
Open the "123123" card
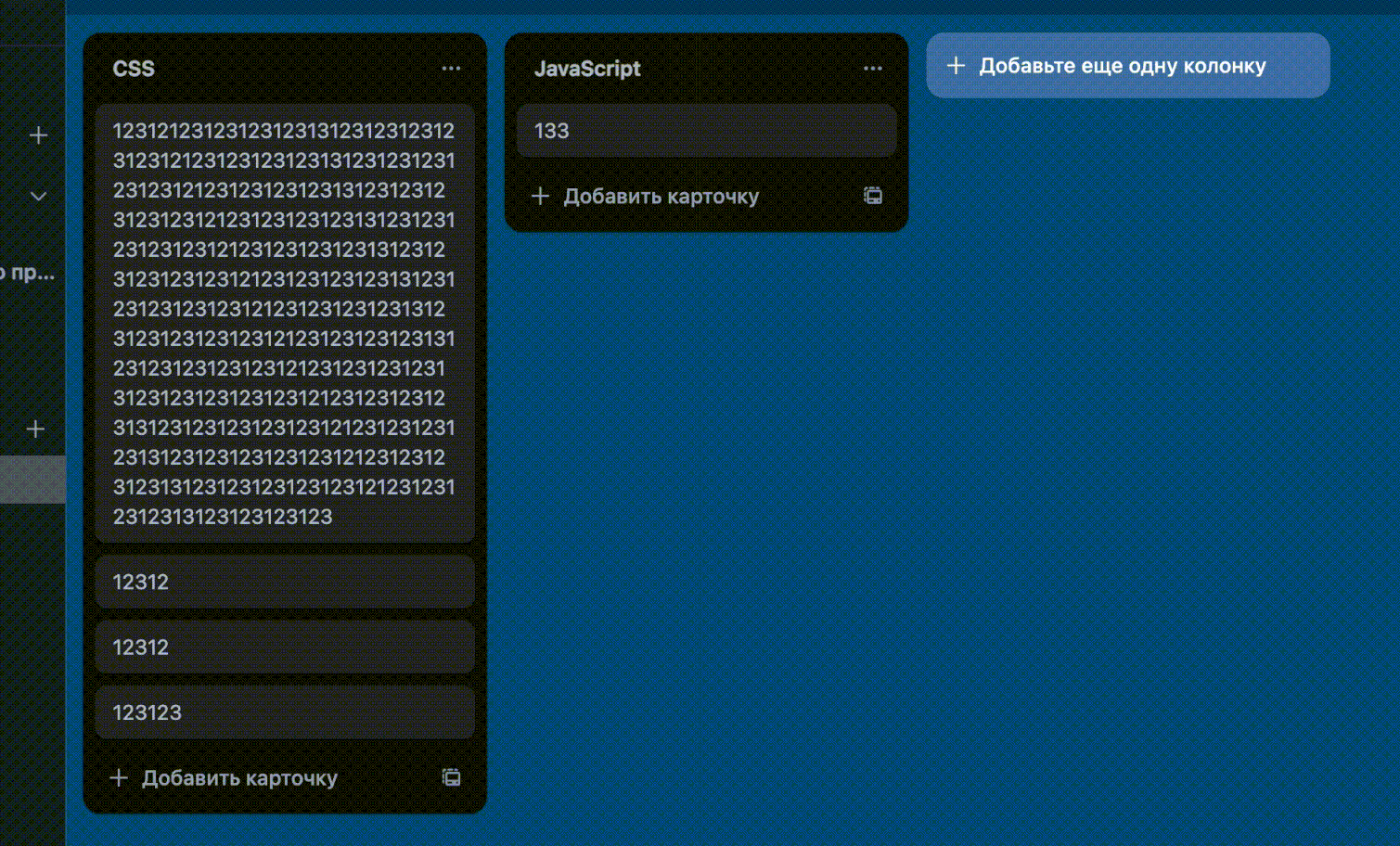tap(284, 712)
